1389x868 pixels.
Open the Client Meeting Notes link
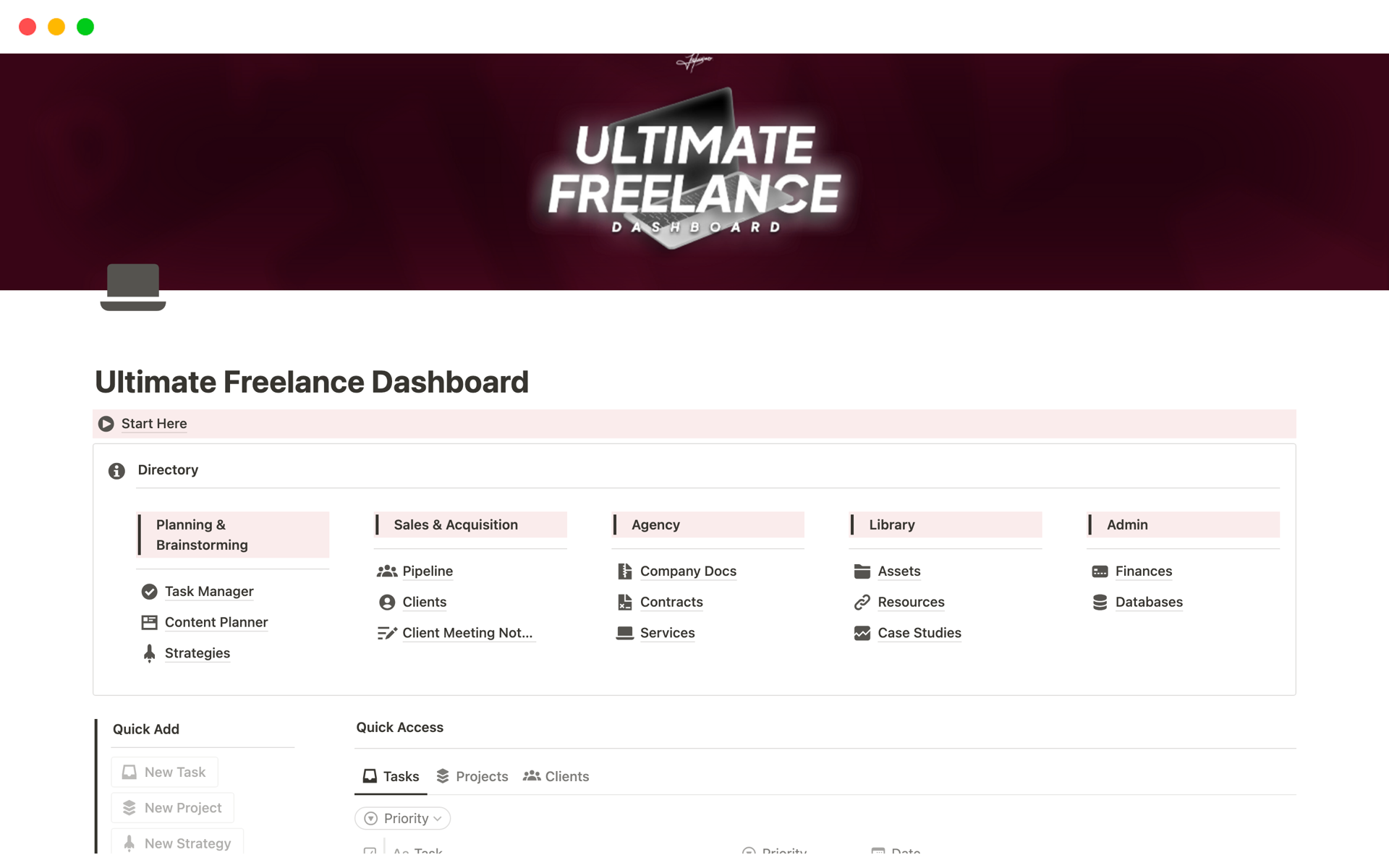(x=467, y=633)
